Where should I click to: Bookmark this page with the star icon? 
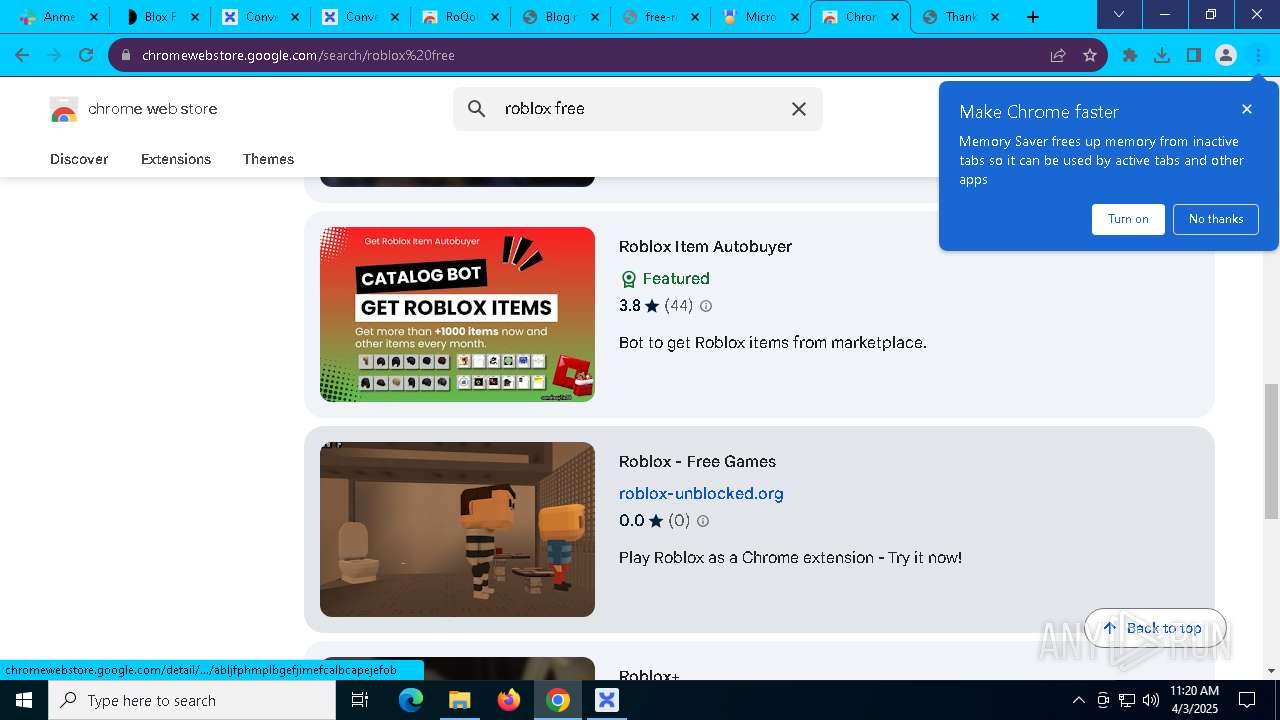click(1090, 55)
